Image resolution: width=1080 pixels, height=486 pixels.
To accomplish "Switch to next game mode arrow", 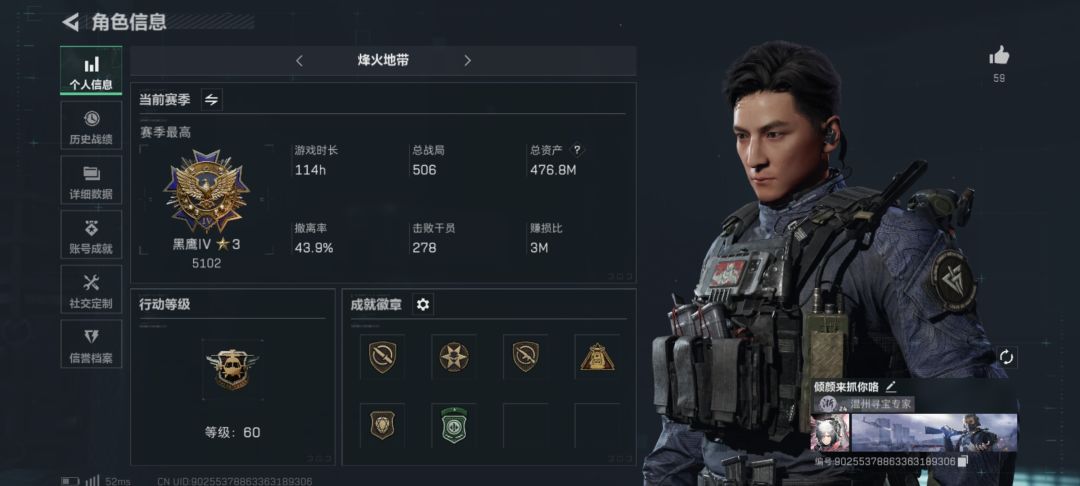I will (467, 61).
